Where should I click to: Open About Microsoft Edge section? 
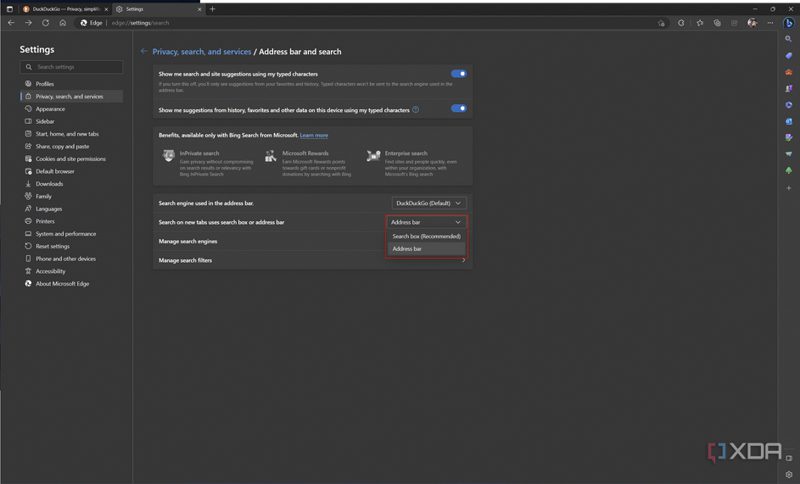pyautogui.click(x=71, y=284)
